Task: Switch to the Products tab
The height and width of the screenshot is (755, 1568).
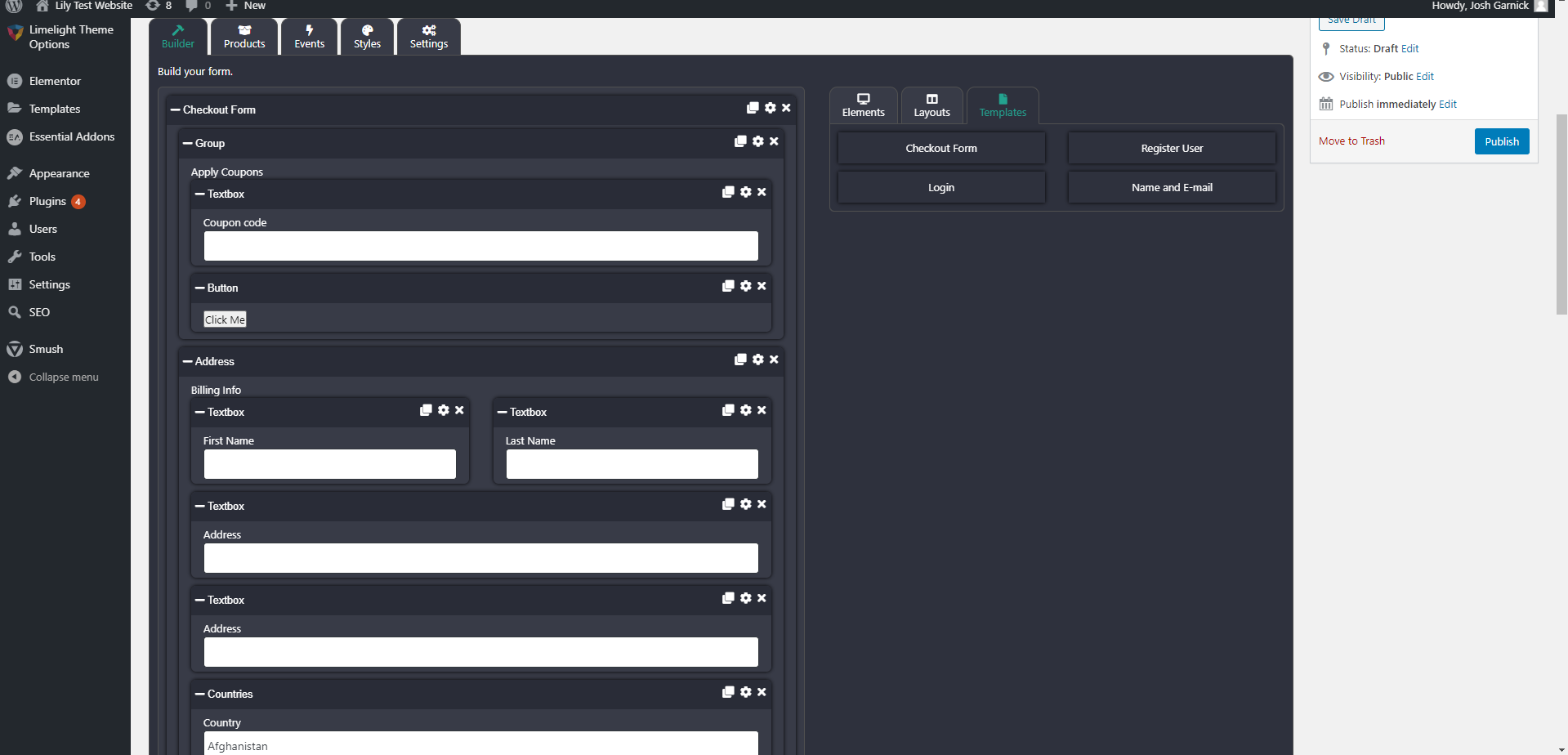Action: 244,37
